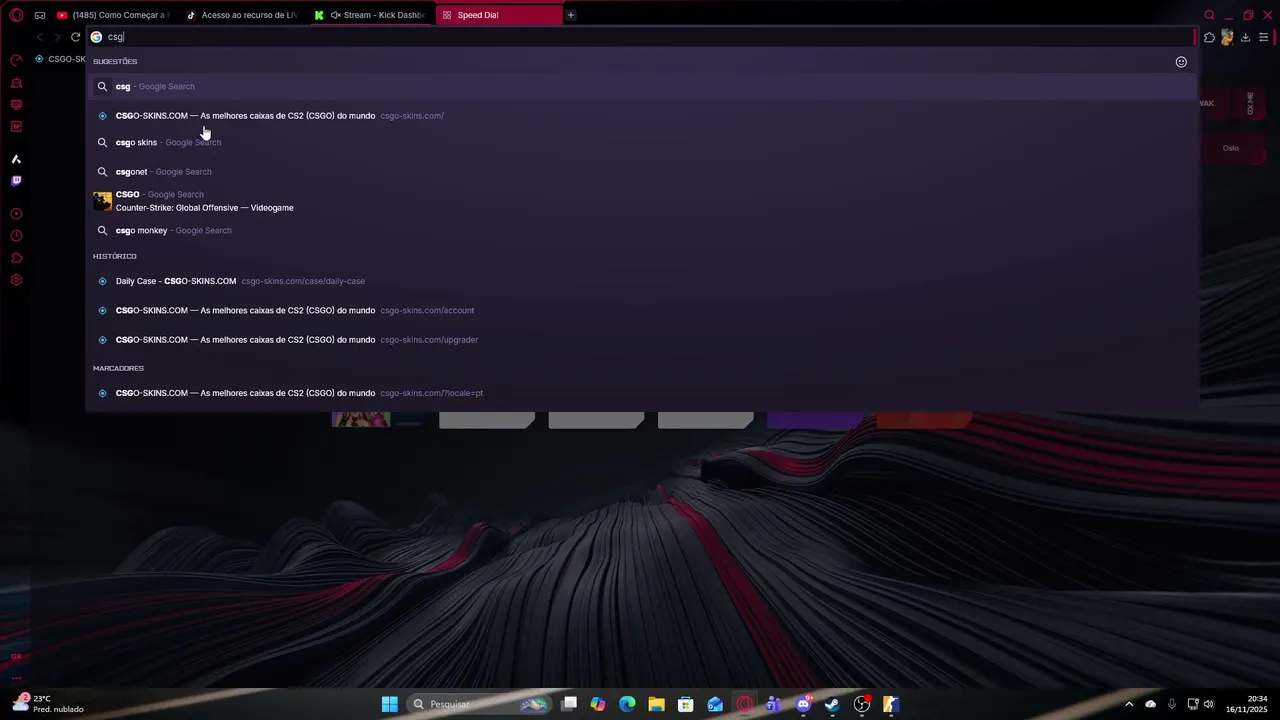Open the Outlook icon in the taskbar
1280x720 pixels.
click(x=715, y=704)
